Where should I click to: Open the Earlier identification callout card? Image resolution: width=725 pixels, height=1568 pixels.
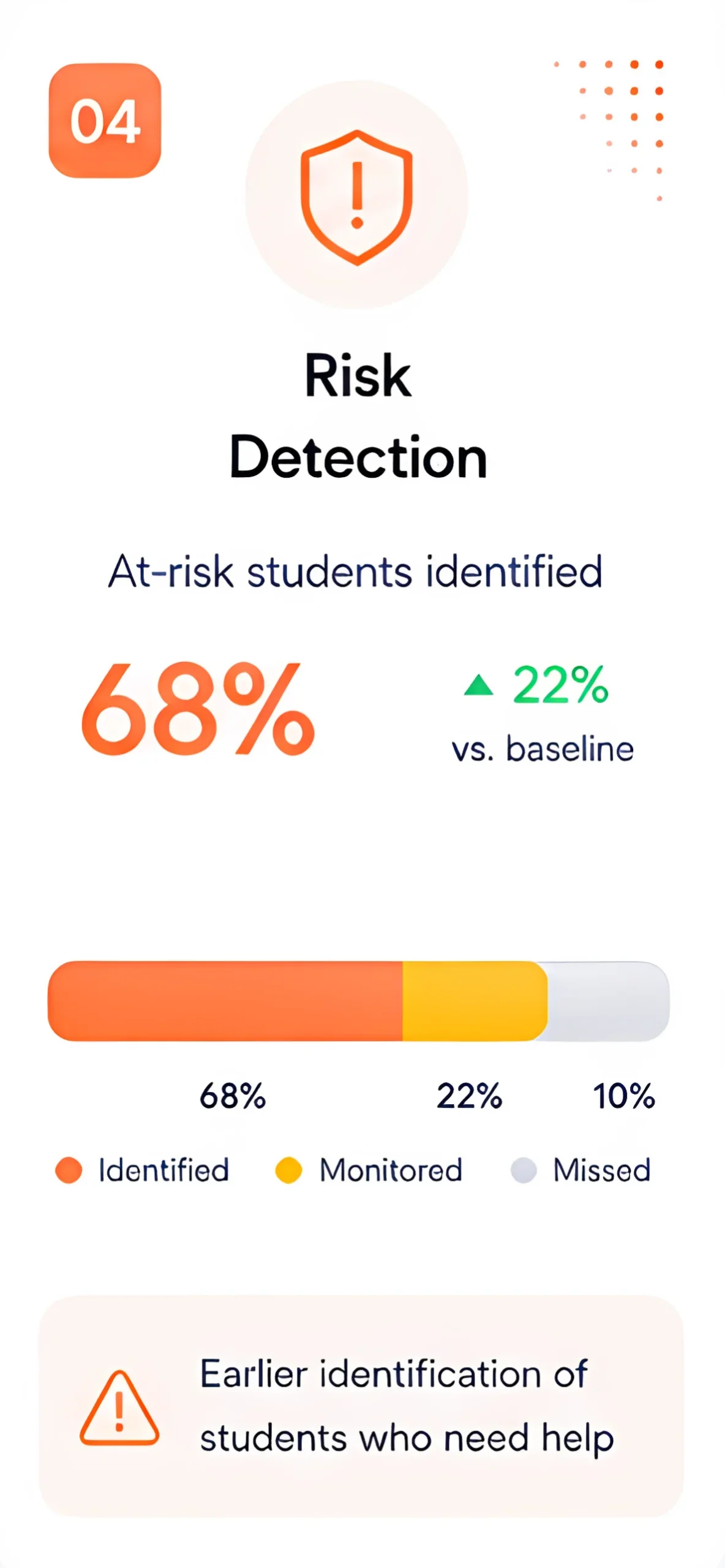point(361,1406)
